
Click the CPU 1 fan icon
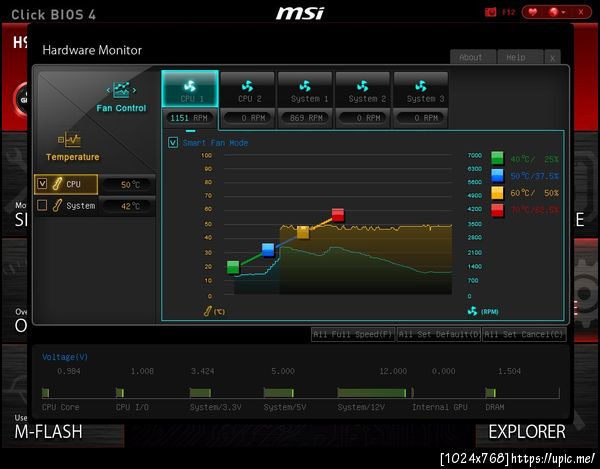(x=190, y=86)
